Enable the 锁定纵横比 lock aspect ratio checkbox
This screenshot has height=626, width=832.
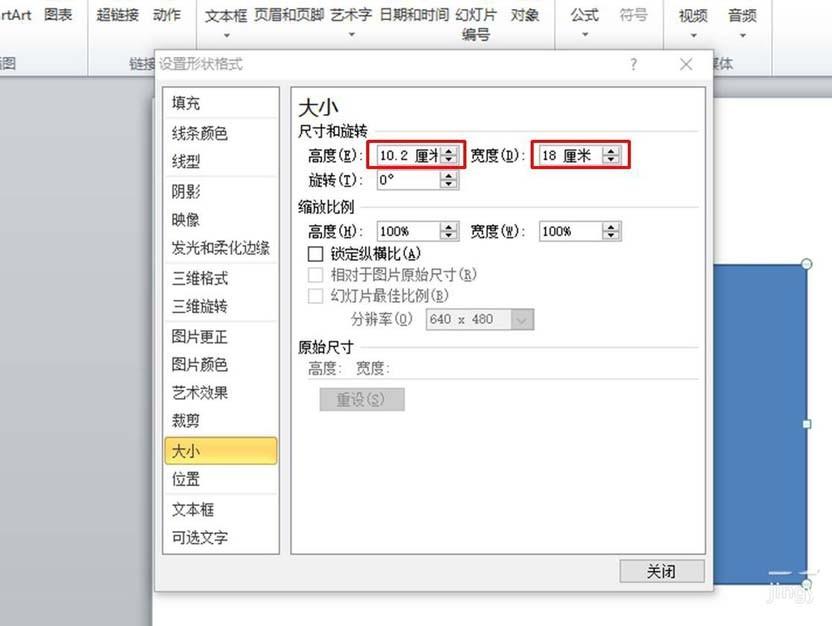[x=316, y=254]
